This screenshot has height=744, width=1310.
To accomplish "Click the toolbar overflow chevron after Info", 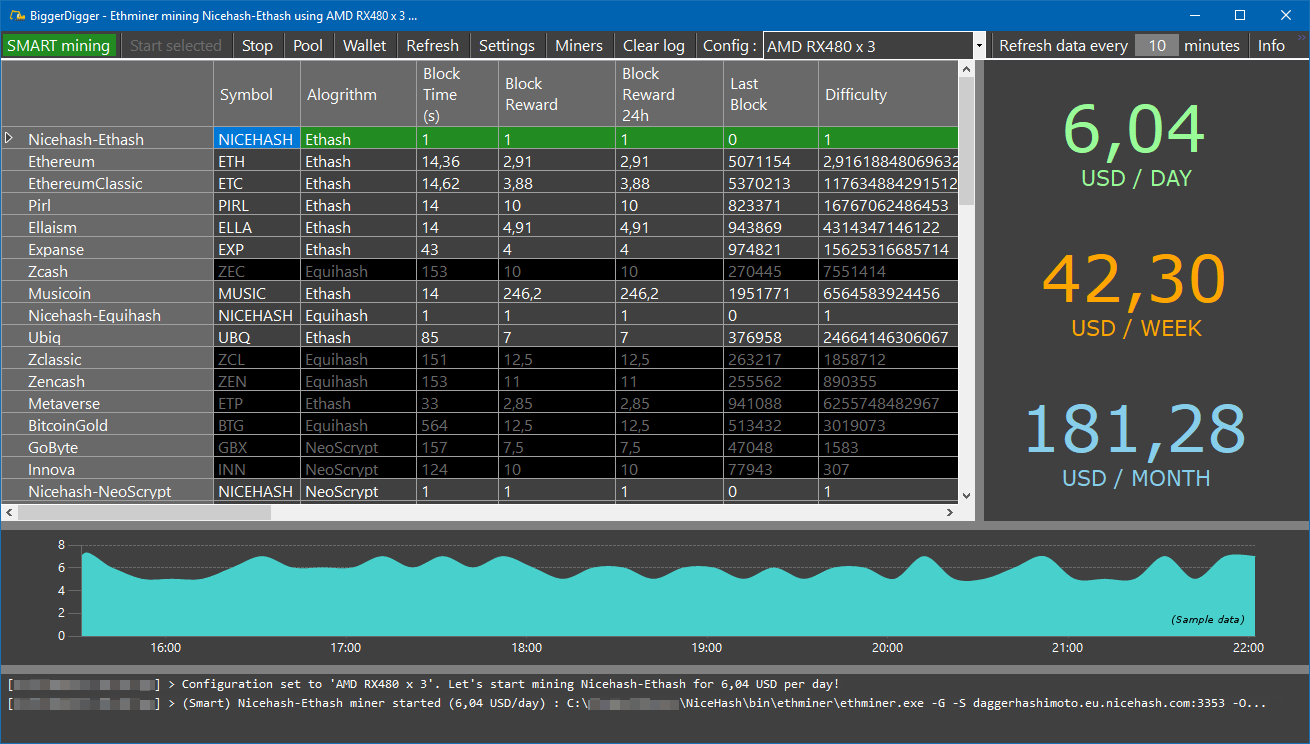I will [x=1301, y=38].
